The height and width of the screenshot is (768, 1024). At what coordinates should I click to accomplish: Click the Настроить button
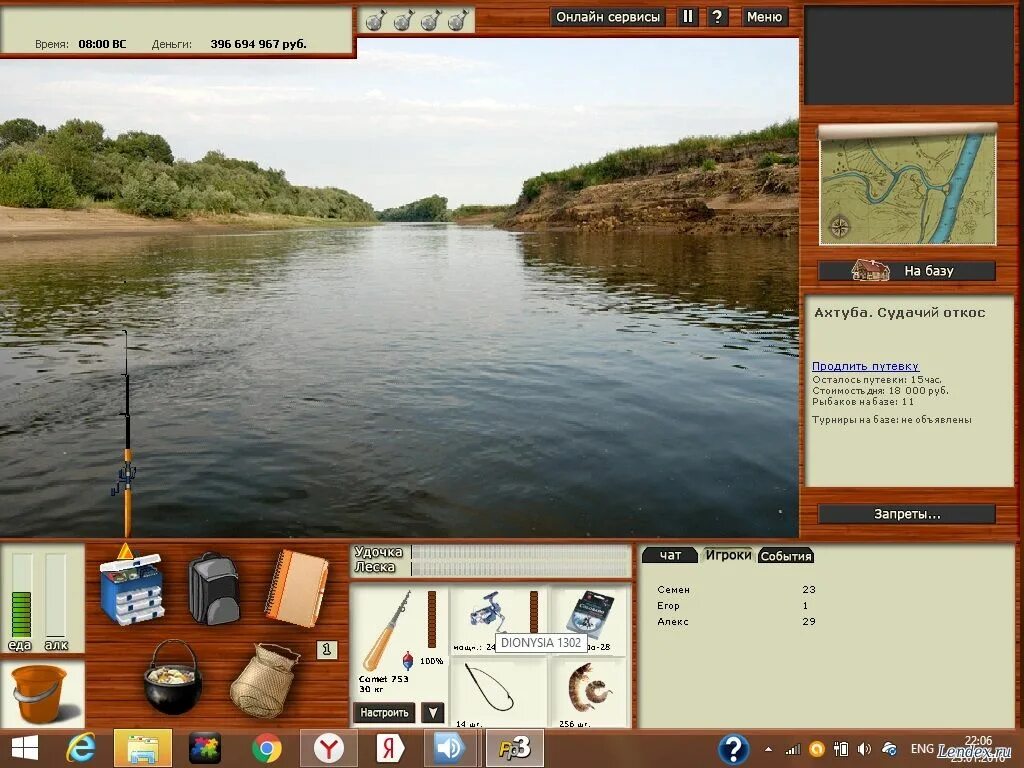point(384,712)
